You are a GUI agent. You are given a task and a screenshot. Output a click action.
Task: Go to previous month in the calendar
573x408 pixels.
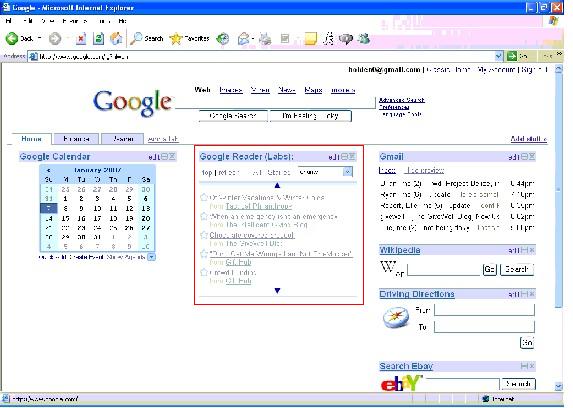point(48,170)
